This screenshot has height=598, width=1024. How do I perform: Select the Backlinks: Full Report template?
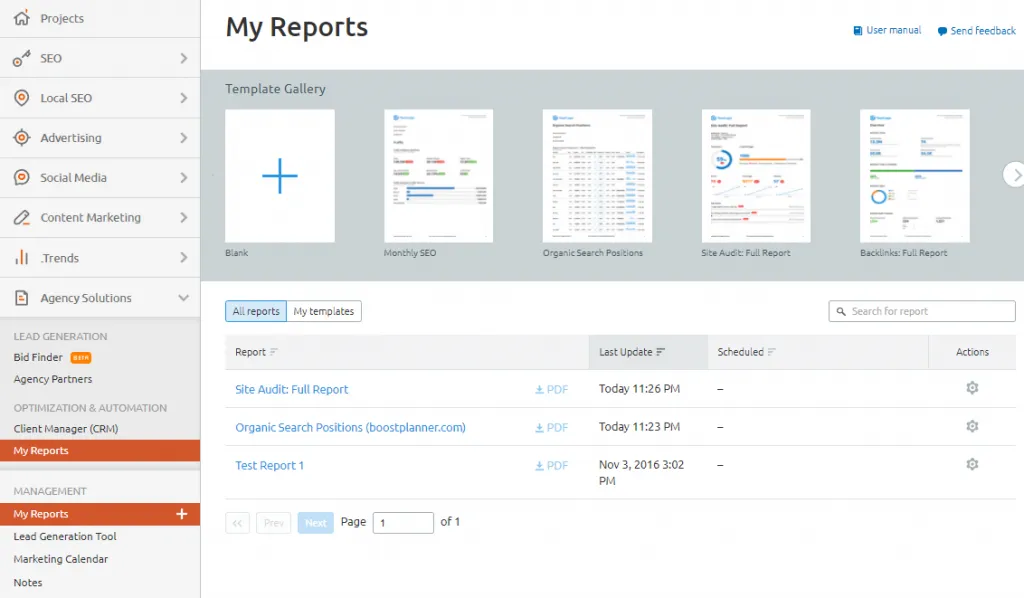click(x=914, y=176)
